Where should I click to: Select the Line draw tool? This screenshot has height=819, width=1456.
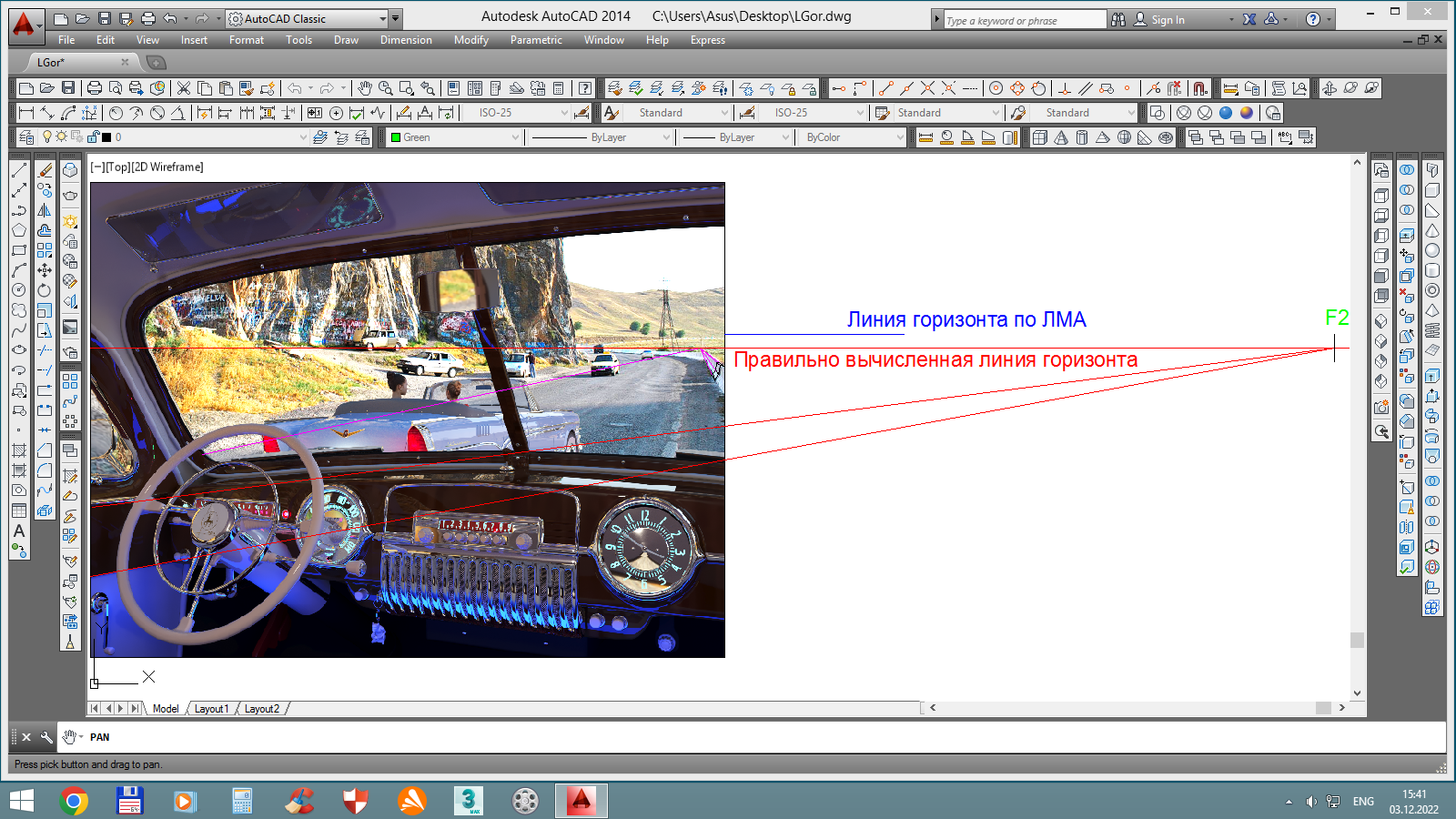point(18,170)
